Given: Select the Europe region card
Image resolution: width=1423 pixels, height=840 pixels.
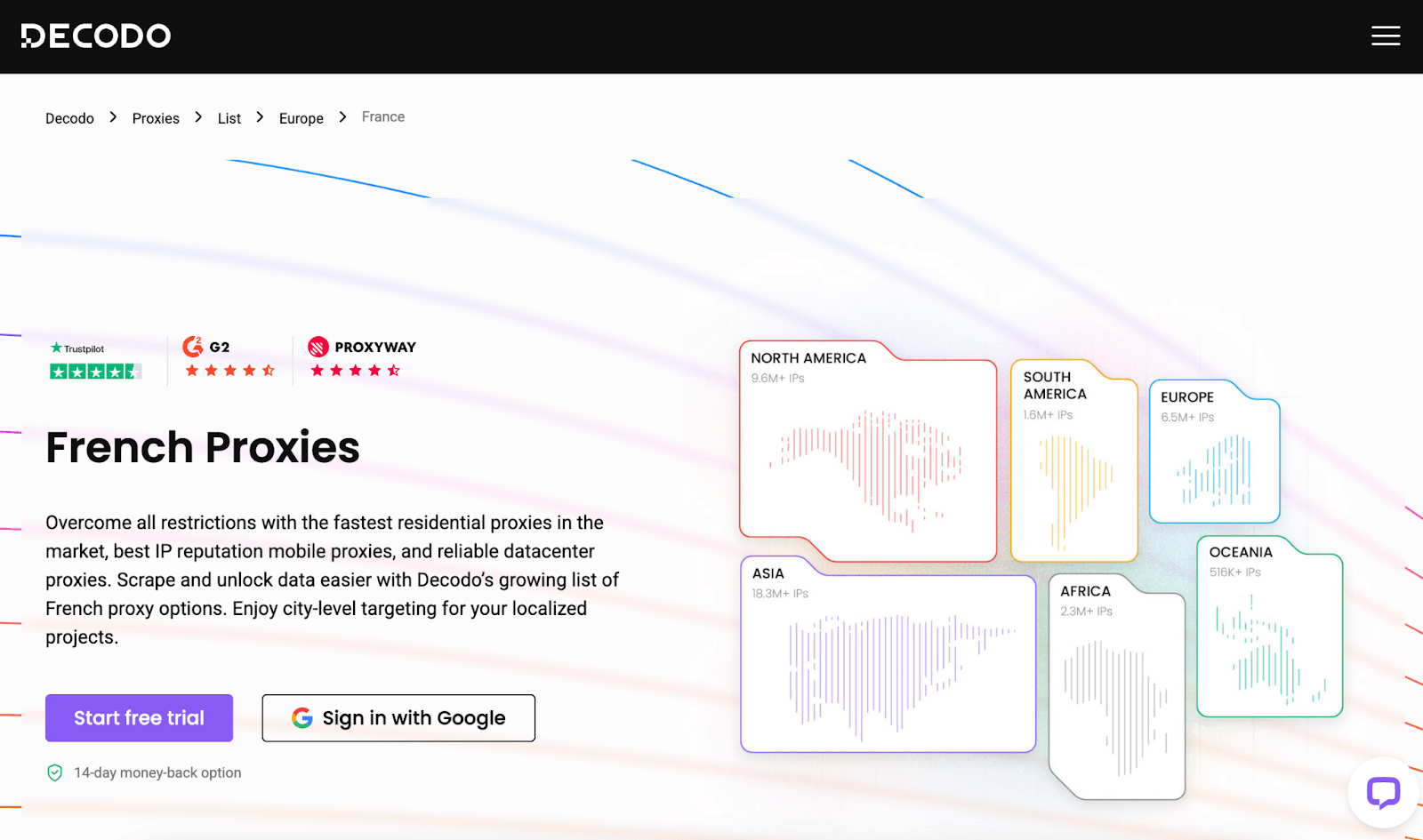Looking at the screenshot, I should coord(1215,452).
